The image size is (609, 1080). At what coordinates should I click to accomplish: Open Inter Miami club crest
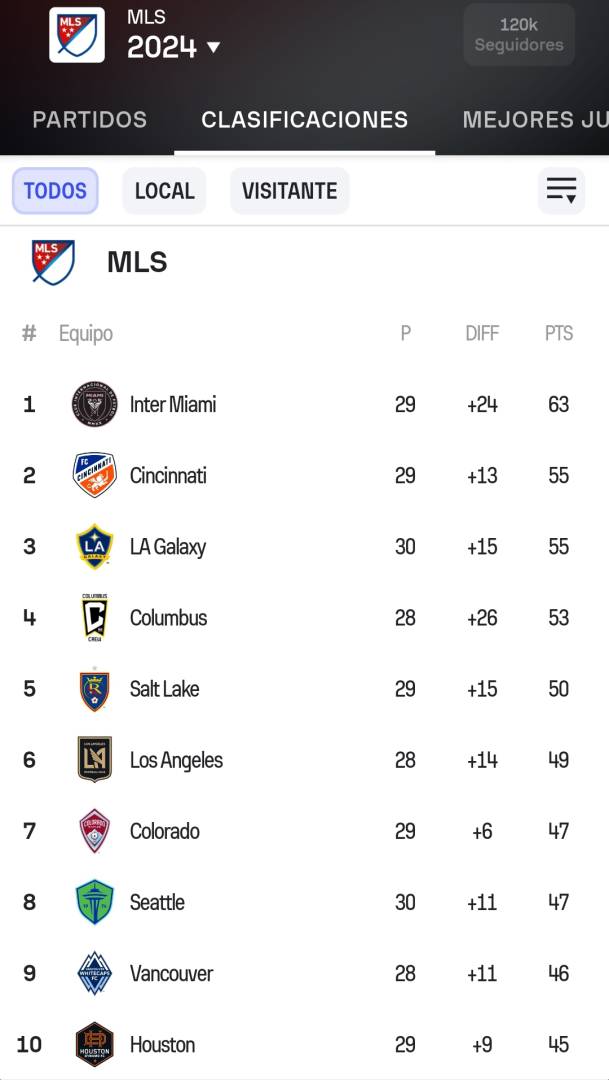[x=94, y=404]
